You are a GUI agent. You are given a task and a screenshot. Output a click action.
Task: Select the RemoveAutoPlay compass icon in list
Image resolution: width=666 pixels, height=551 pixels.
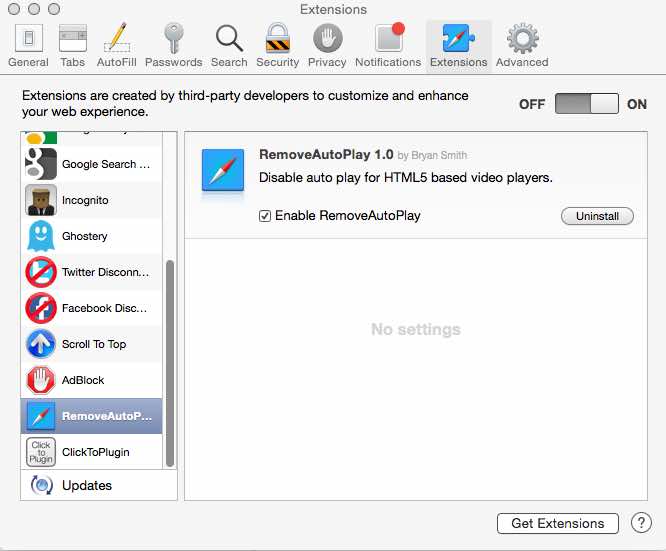(x=41, y=416)
